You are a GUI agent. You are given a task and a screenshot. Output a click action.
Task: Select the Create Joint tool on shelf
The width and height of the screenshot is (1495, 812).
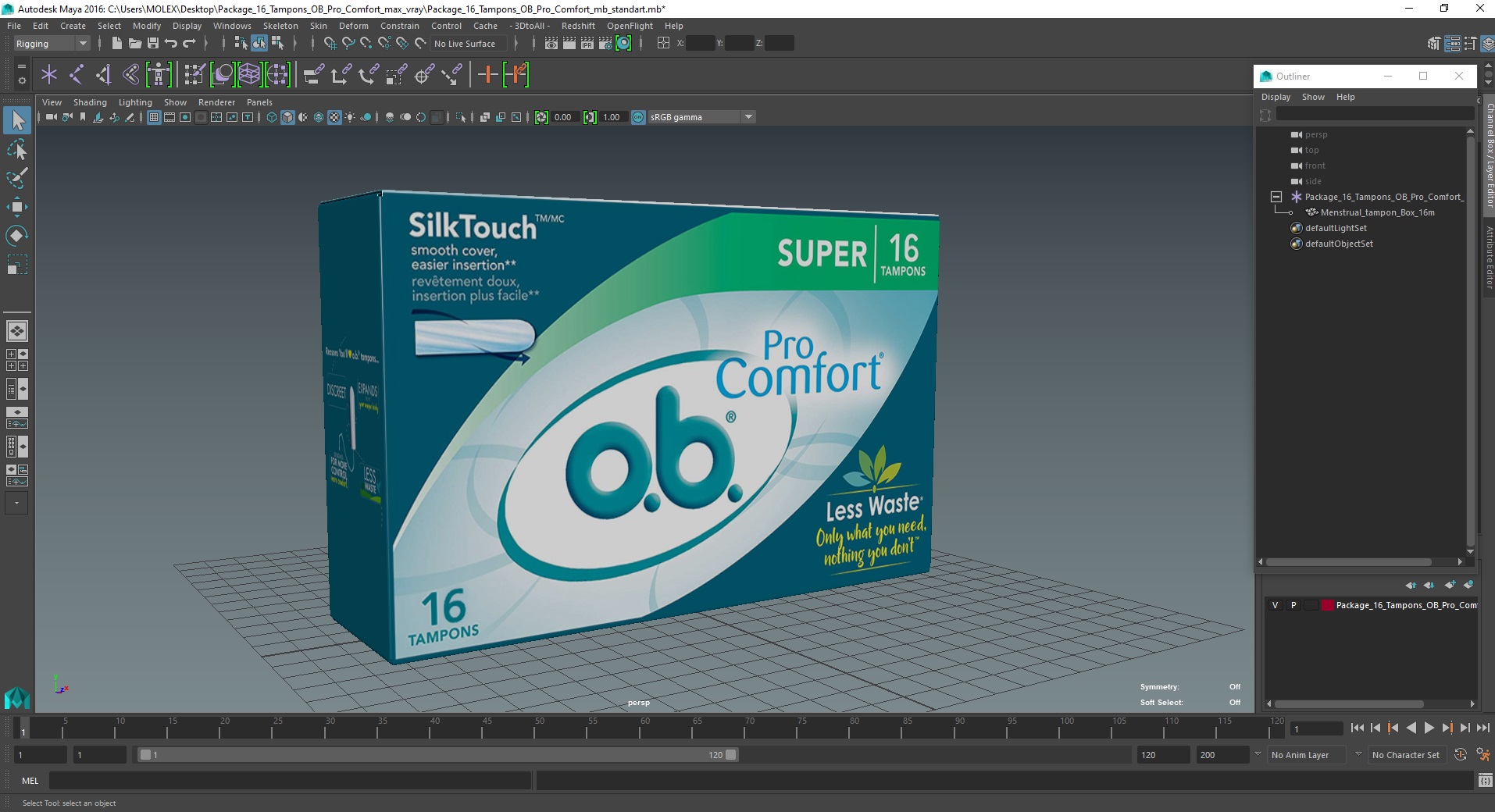(x=76, y=75)
